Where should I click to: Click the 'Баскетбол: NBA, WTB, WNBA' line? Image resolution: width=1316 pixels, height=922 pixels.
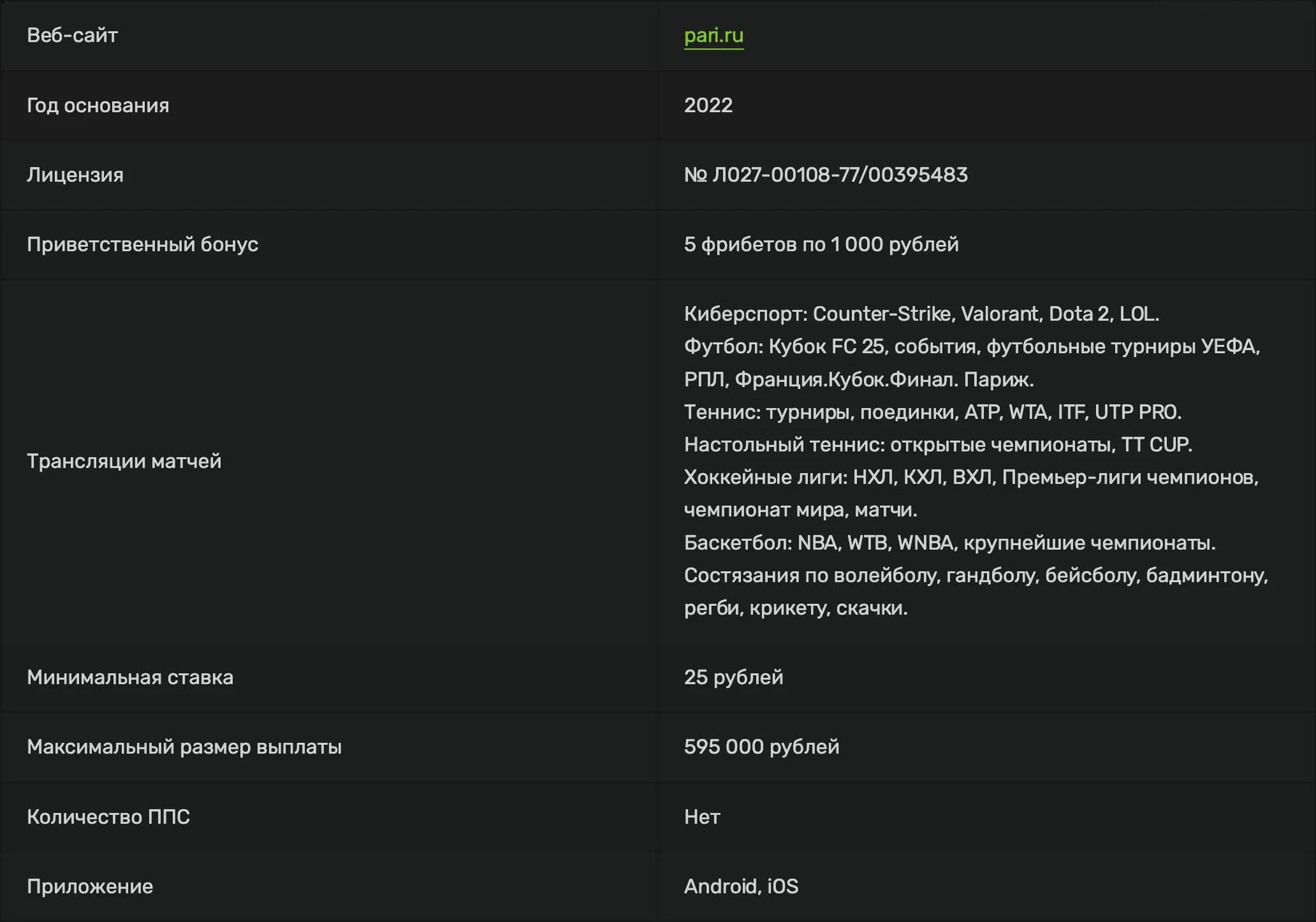[950, 543]
